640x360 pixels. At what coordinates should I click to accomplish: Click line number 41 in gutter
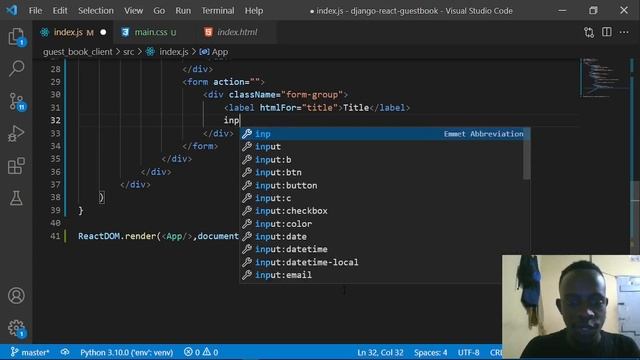pos(56,236)
